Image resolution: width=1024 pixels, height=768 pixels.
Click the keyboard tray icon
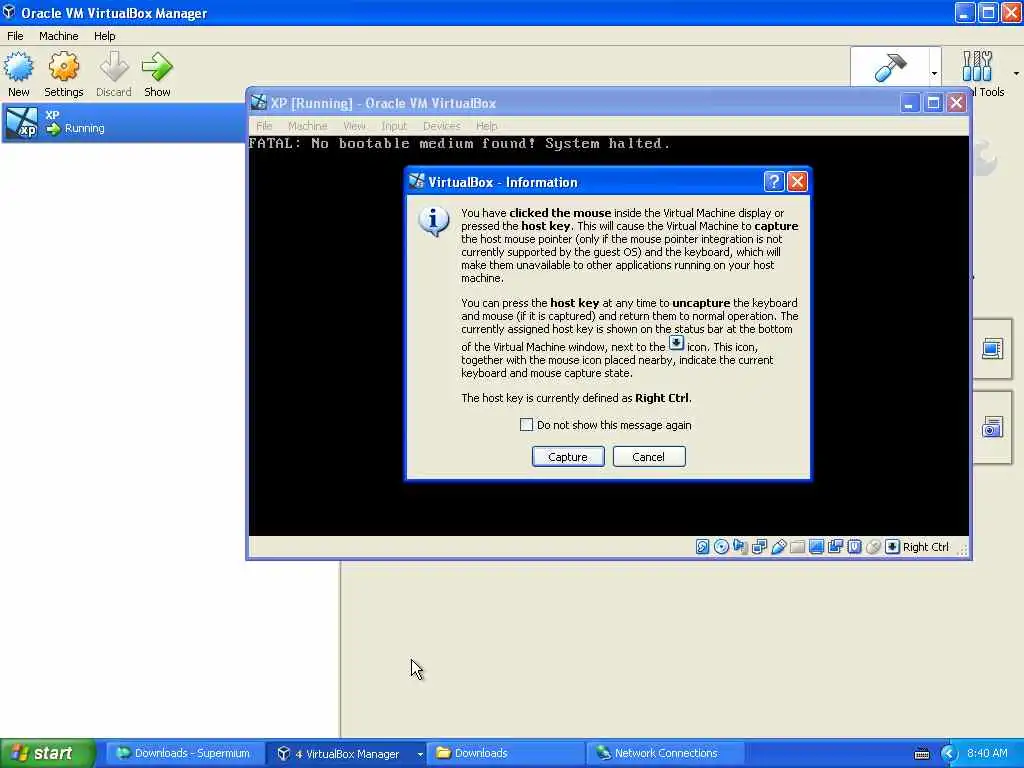click(922, 754)
